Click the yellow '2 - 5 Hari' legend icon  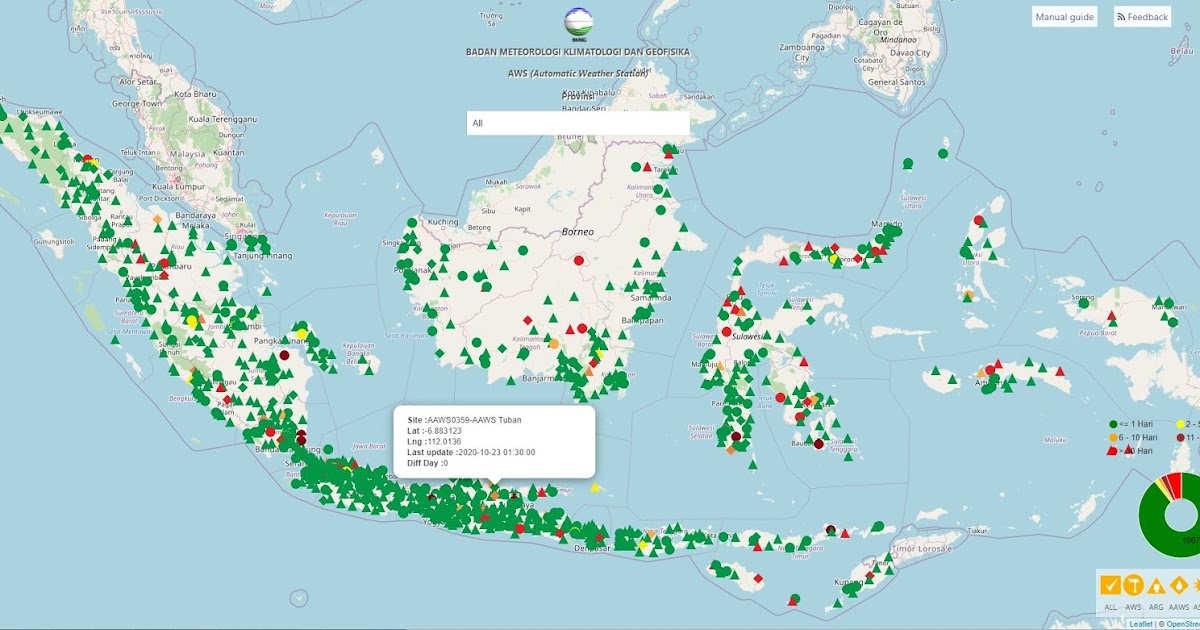1180,424
